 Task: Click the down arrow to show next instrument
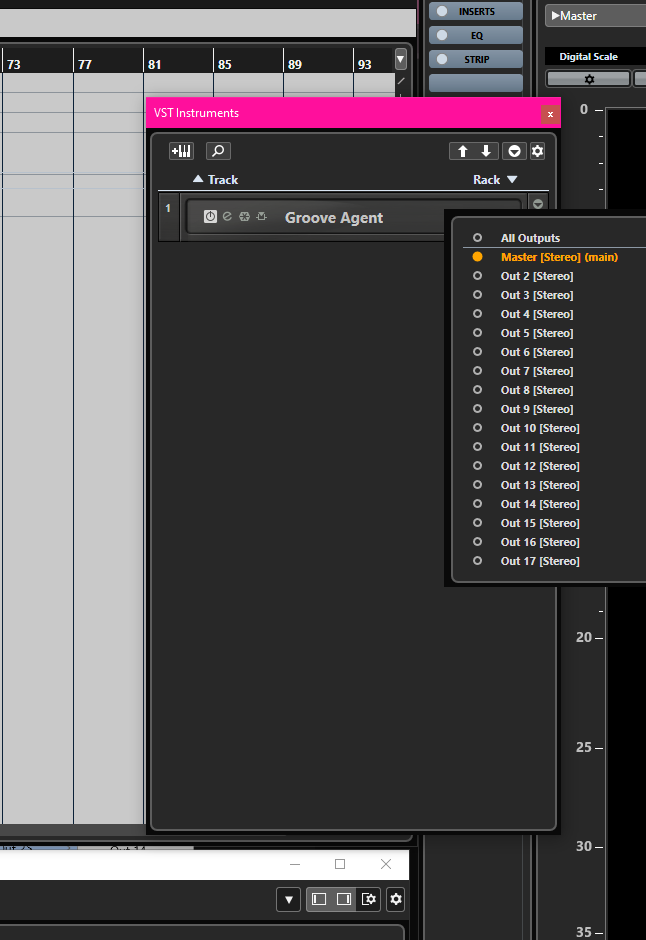click(486, 151)
